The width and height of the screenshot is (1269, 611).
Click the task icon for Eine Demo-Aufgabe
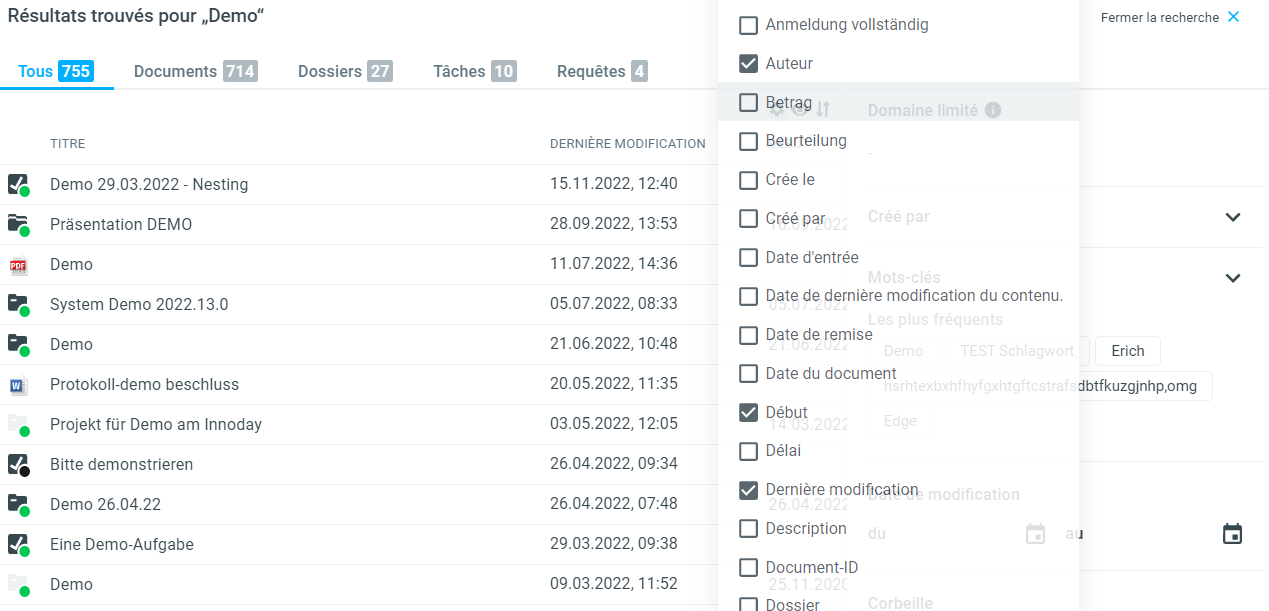click(18, 544)
